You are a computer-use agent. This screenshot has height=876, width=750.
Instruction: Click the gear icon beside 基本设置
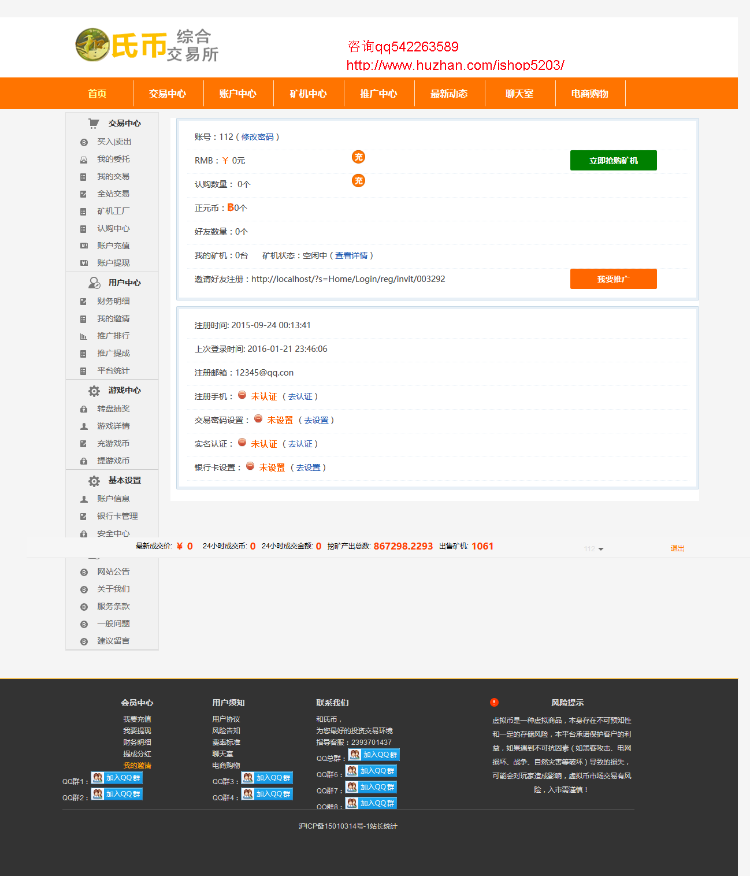pos(94,480)
